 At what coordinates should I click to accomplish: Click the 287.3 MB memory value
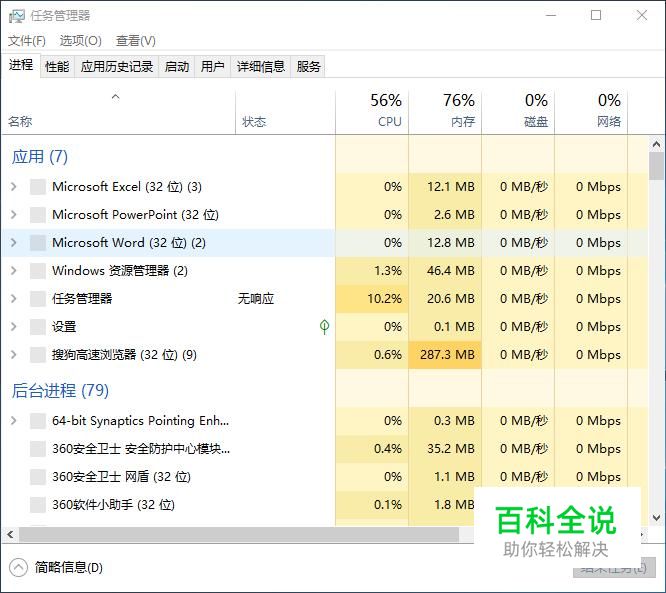pyautogui.click(x=447, y=355)
